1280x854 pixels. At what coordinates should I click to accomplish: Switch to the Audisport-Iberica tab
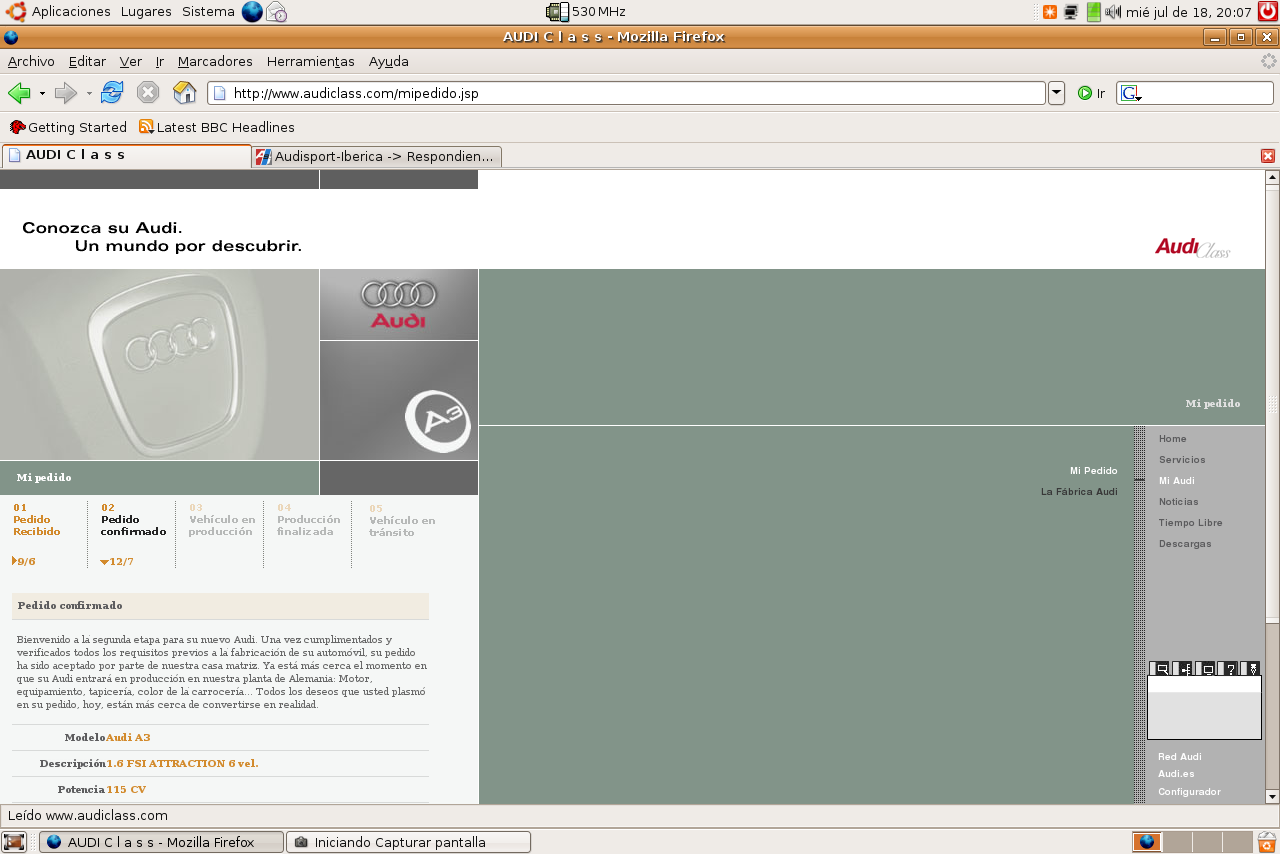click(376, 156)
